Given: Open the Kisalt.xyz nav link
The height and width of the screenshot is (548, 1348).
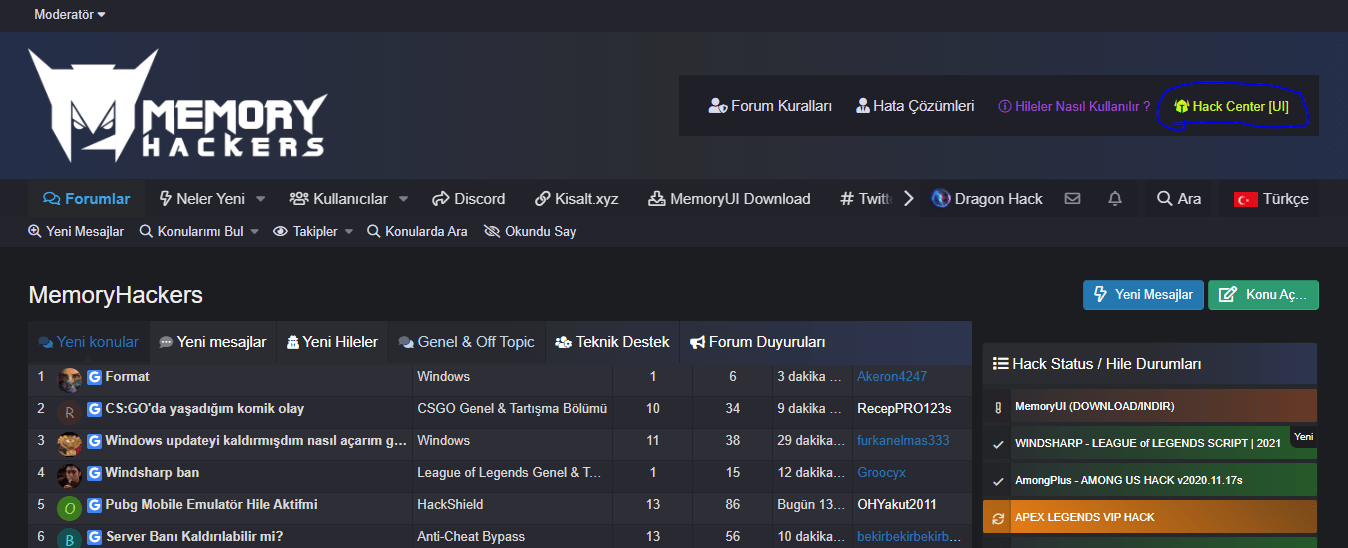Looking at the screenshot, I should click(x=577, y=198).
